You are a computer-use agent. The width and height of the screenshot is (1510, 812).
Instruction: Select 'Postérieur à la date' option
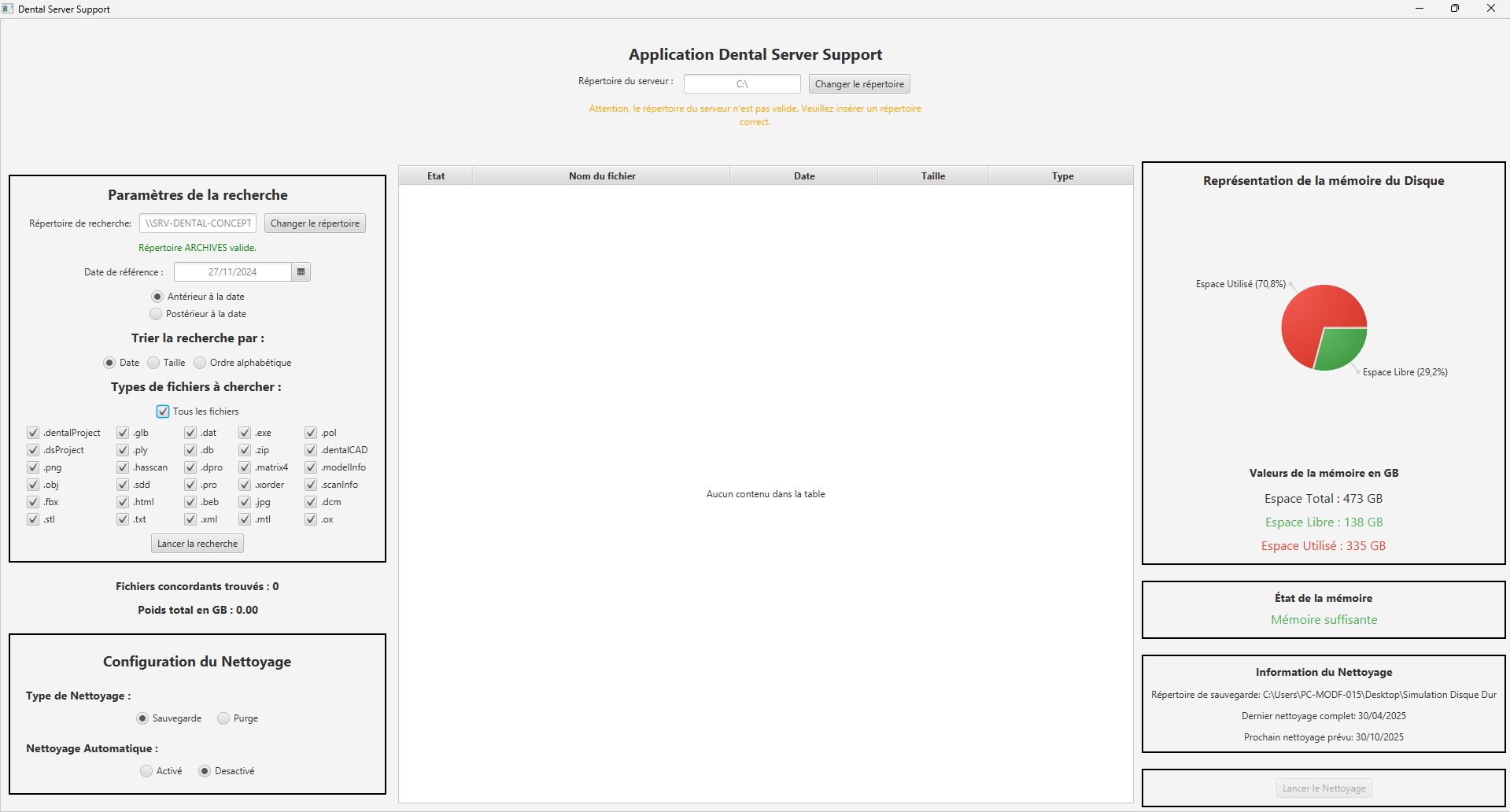coord(156,313)
